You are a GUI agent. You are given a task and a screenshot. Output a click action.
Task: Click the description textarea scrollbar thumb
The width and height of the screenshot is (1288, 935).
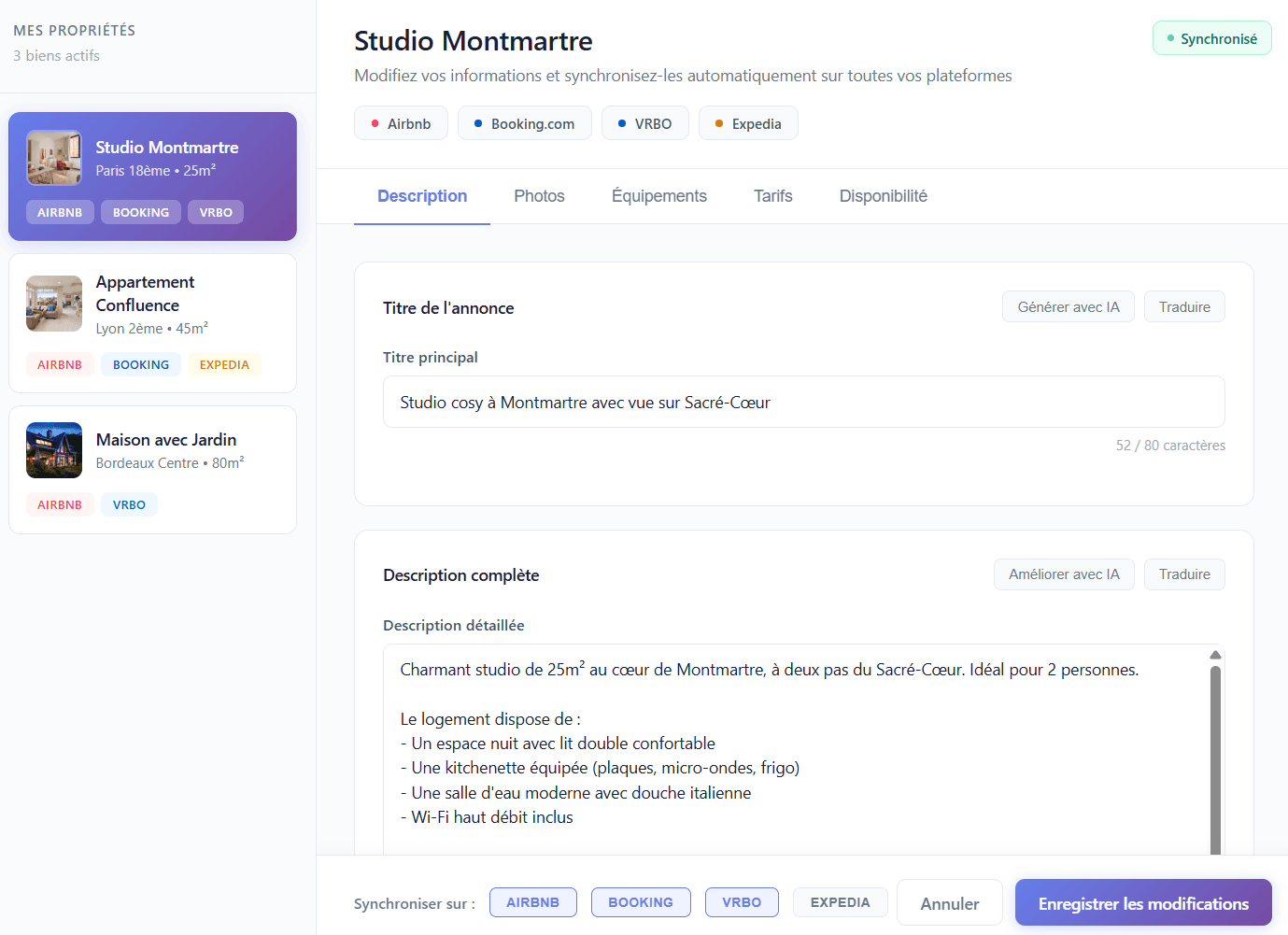1215,759
